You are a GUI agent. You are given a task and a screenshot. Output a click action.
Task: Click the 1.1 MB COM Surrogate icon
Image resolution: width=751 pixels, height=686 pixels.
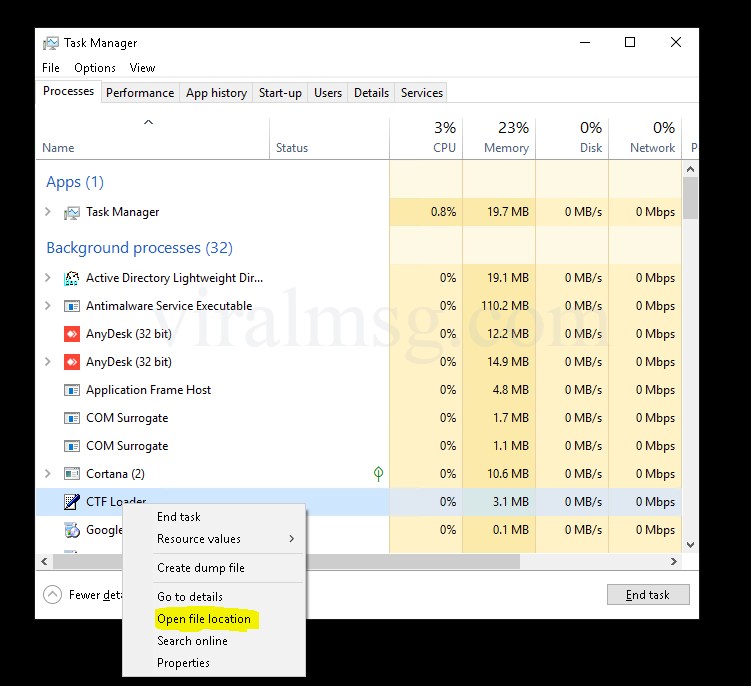tap(72, 446)
